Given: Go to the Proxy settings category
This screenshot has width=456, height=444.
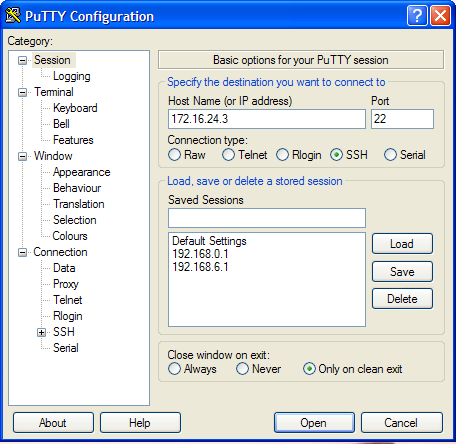Looking at the screenshot, I should pos(66,284).
